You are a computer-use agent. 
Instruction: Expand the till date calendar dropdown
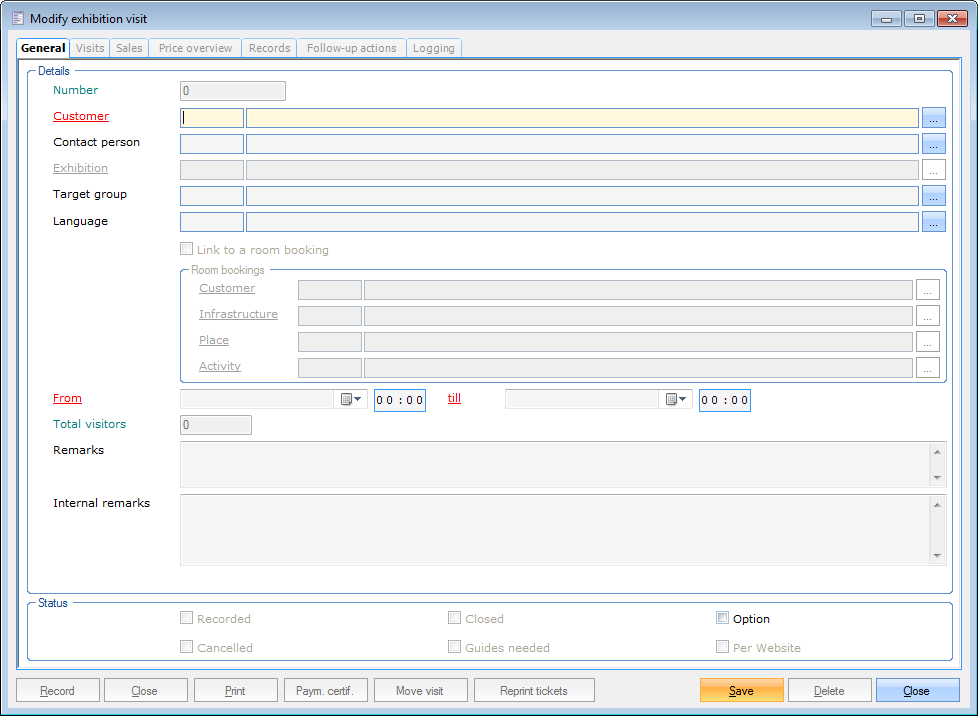(677, 400)
